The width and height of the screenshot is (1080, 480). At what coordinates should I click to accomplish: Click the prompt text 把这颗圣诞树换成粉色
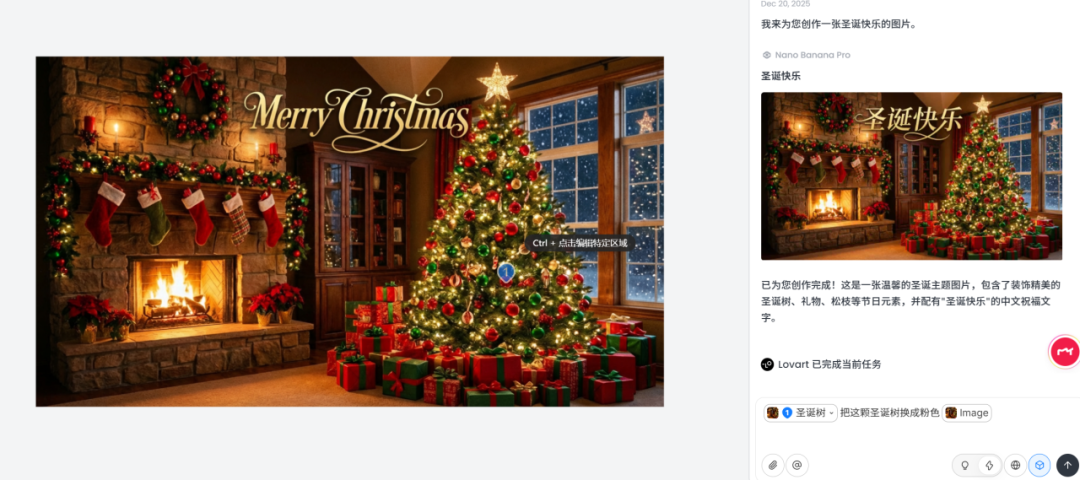pyautogui.click(x=889, y=413)
